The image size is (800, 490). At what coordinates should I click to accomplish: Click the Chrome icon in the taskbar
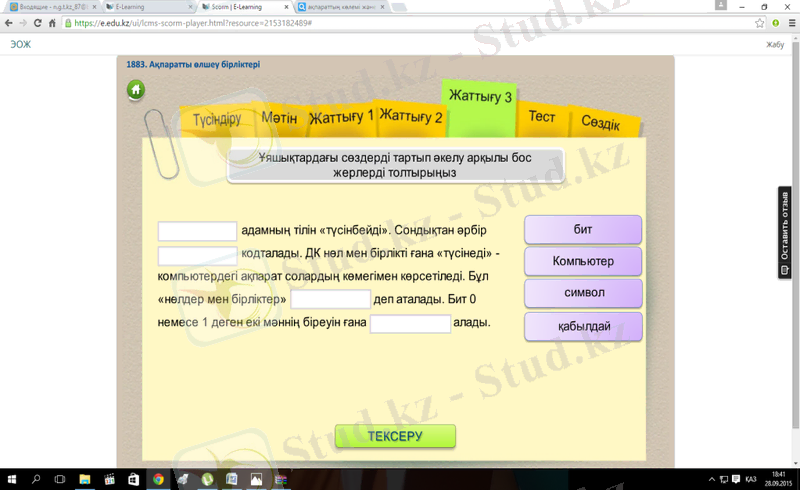point(158,480)
